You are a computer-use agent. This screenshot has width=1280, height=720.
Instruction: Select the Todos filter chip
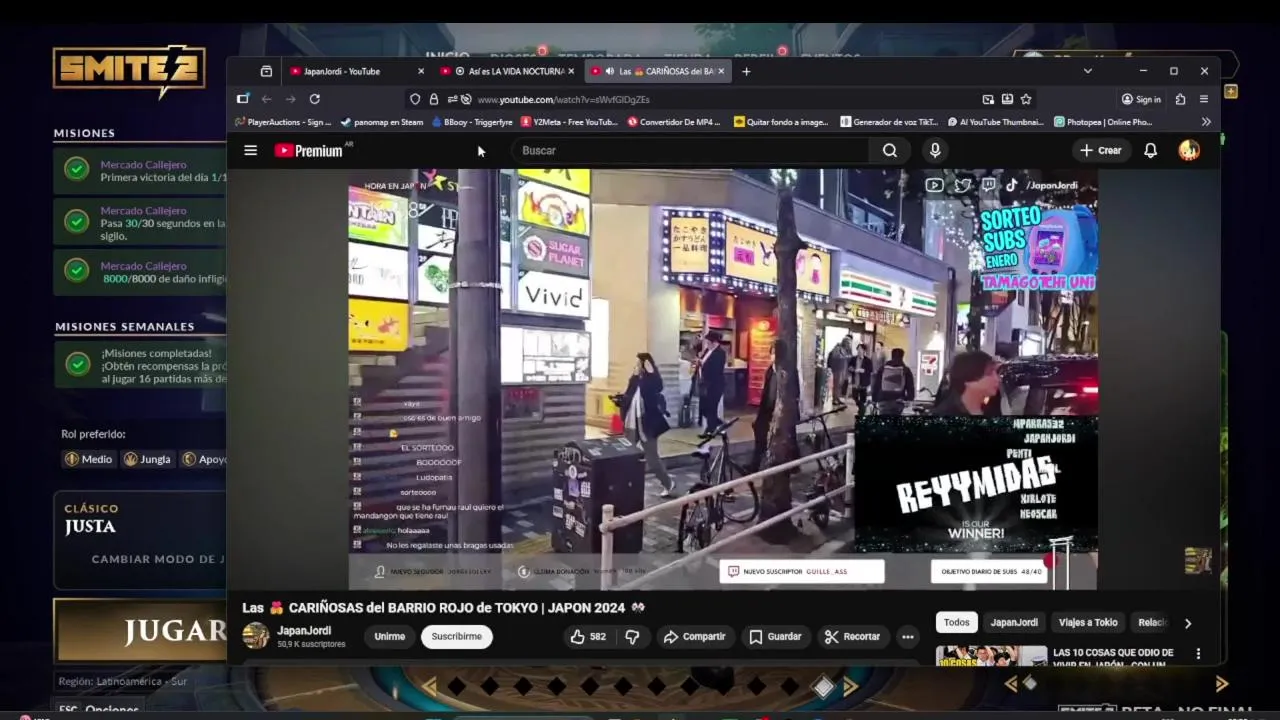coord(957,622)
